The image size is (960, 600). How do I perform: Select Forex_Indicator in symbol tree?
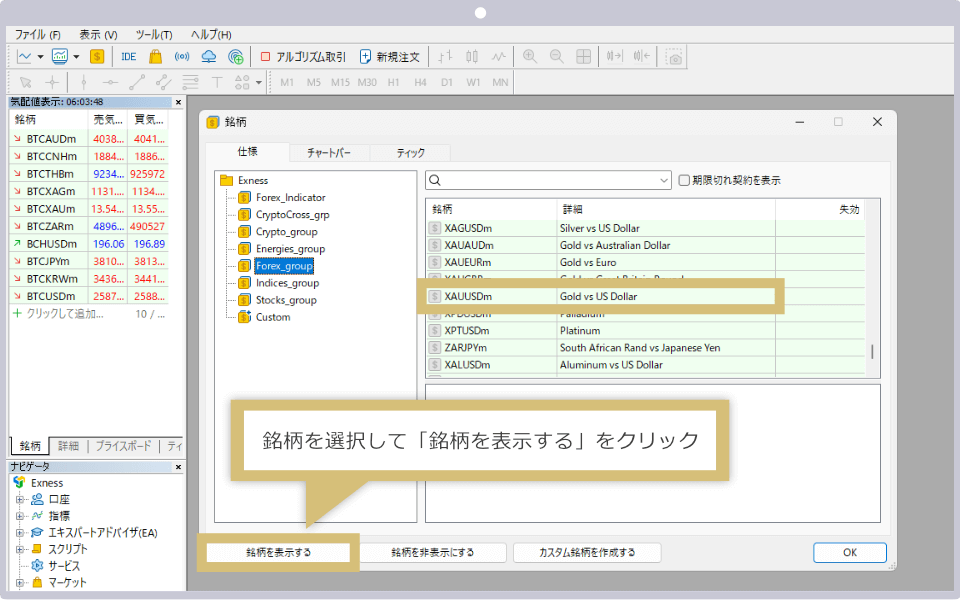[290, 197]
